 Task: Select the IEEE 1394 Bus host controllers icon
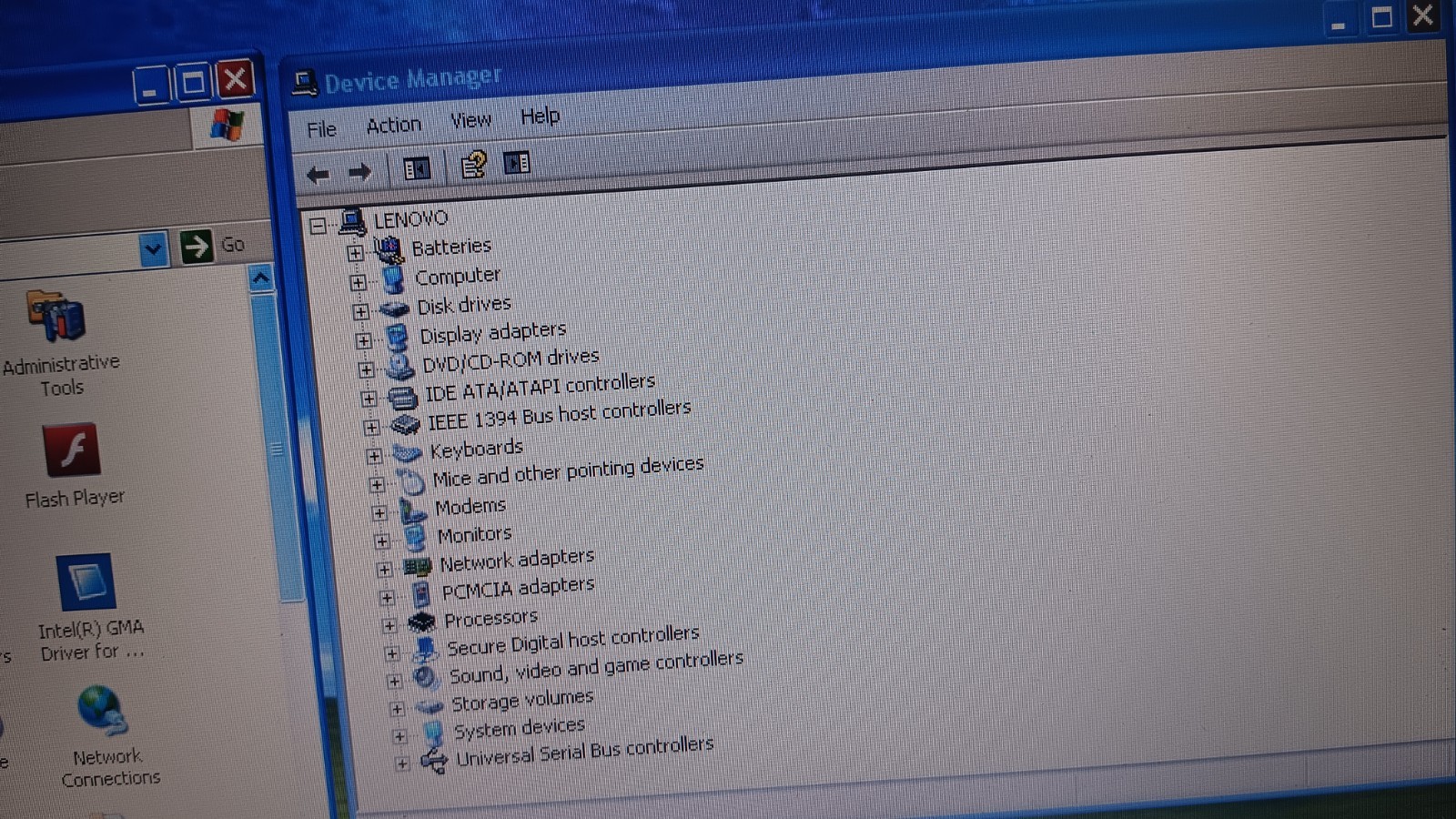(x=406, y=424)
